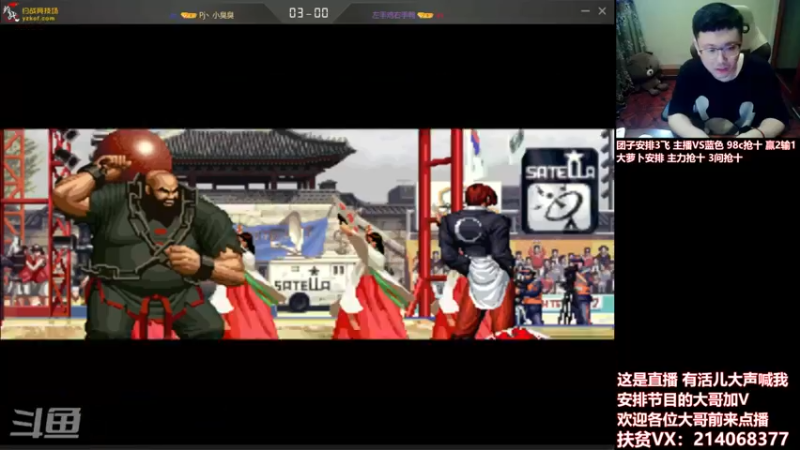Click the 03-00 match score display
This screenshot has height=450, width=800.
tap(308, 13)
